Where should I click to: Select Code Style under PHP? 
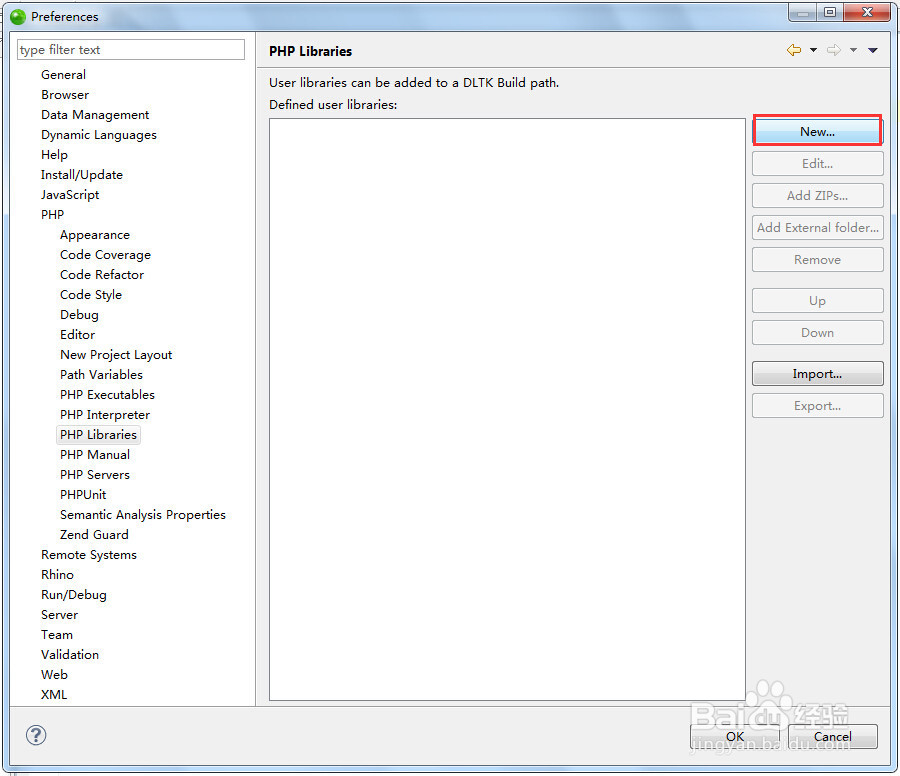coord(91,294)
